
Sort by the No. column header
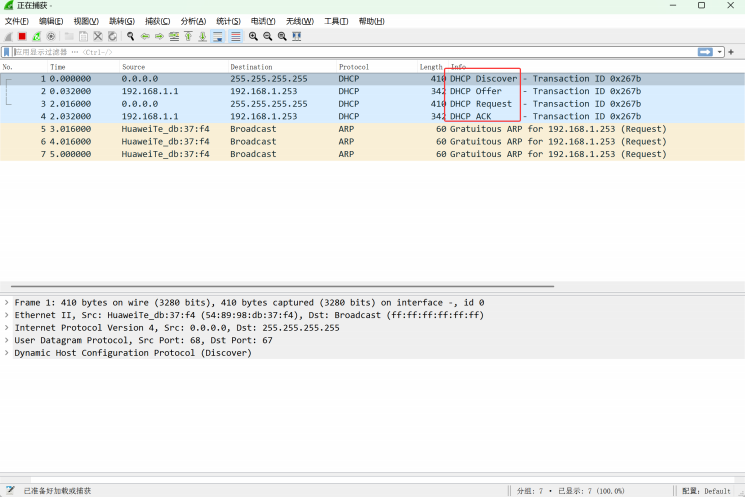pos(24,67)
